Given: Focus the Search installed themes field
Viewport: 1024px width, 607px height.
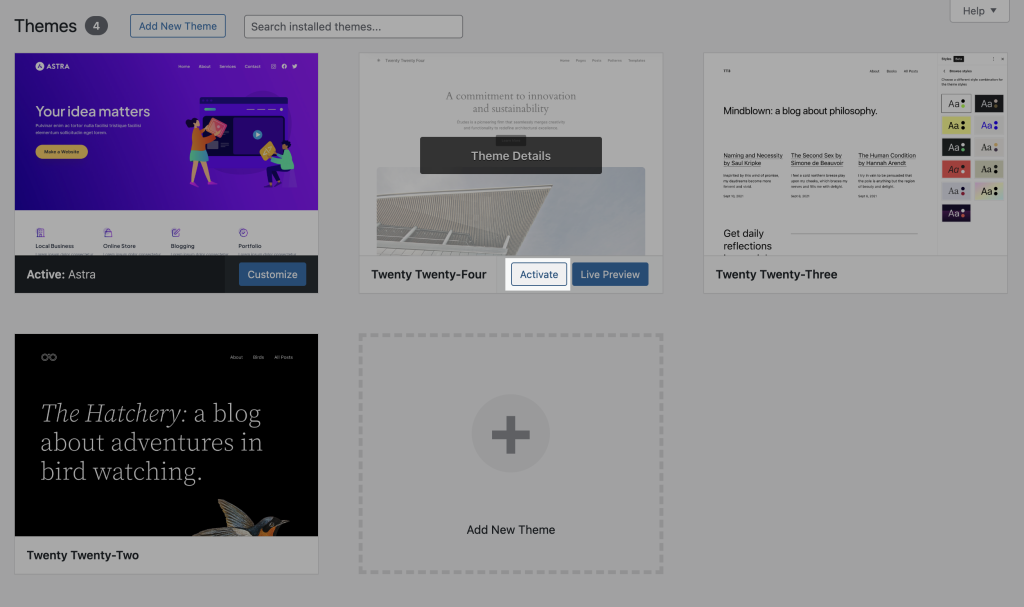Looking at the screenshot, I should point(354,27).
